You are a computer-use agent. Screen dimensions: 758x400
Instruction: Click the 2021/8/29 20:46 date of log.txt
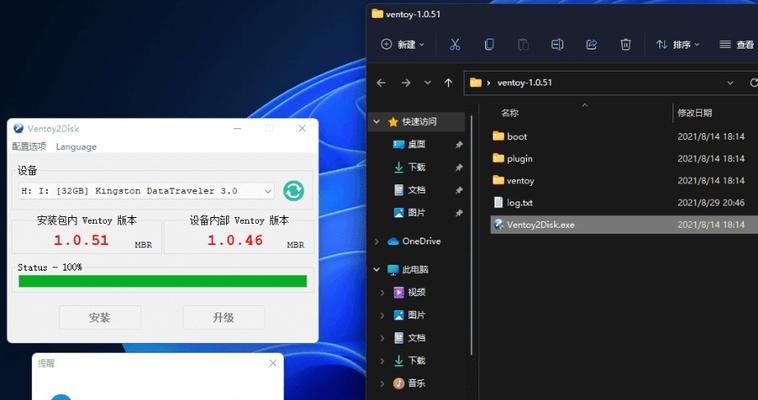coord(711,203)
